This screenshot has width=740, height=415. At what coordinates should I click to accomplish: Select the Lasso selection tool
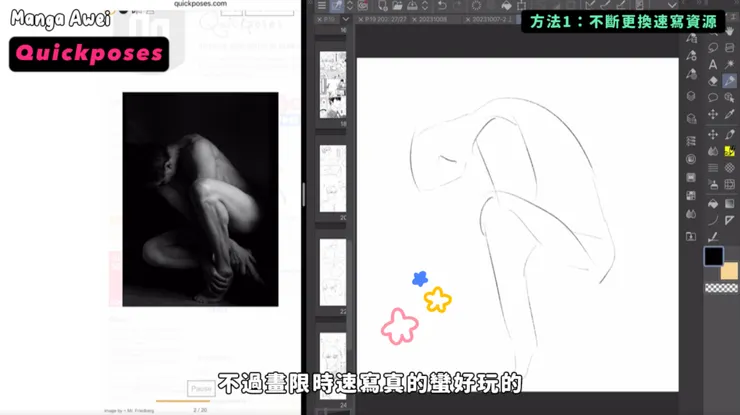(x=713, y=48)
